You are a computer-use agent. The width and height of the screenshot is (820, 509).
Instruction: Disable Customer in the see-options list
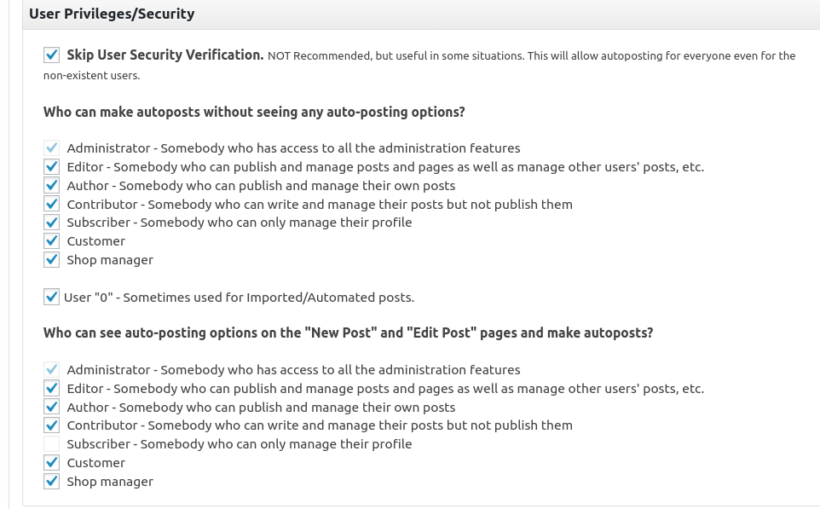(54, 463)
